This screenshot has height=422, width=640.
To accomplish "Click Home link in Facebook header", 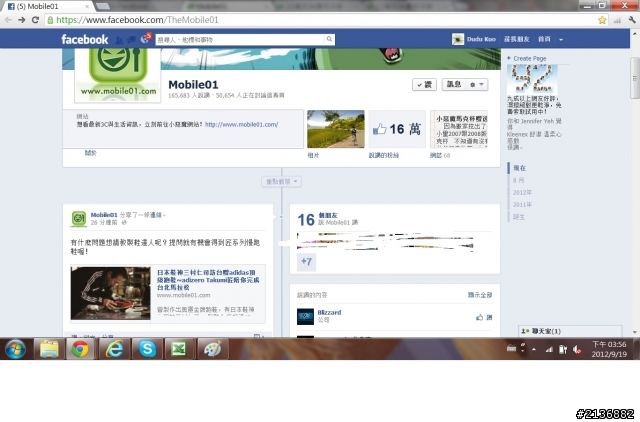I will click(x=544, y=39).
